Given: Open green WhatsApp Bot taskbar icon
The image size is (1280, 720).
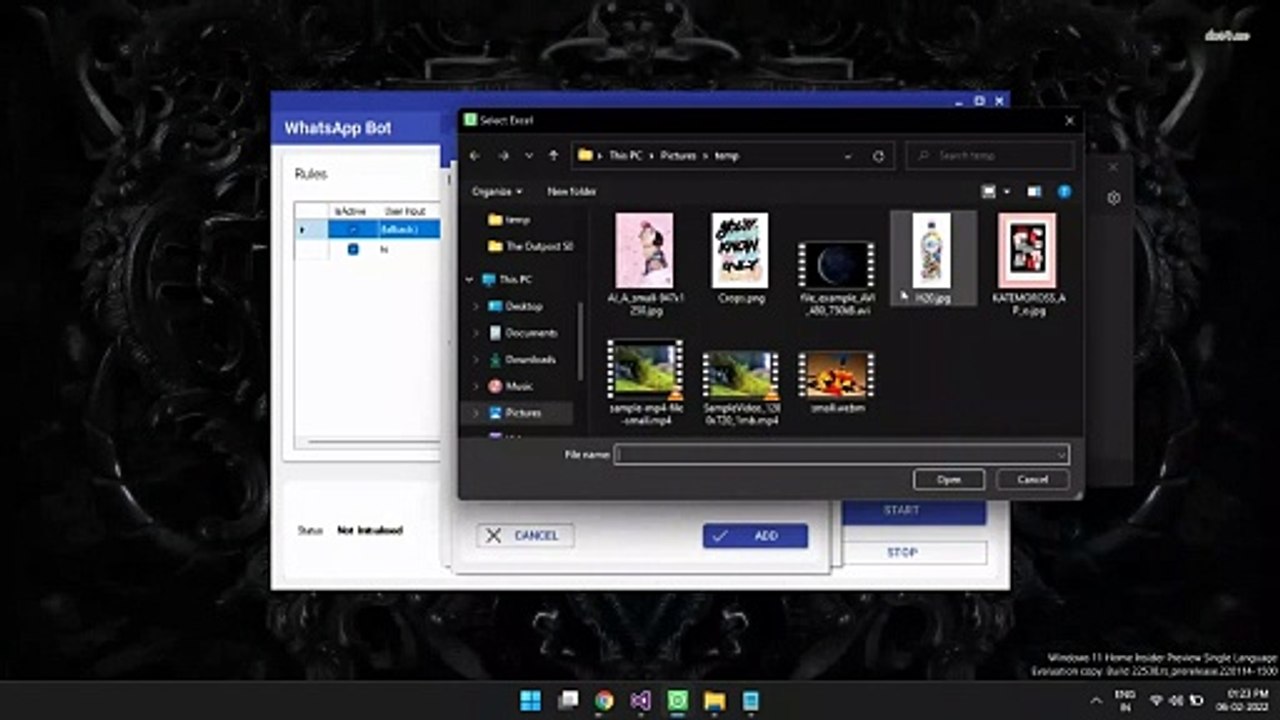Looking at the screenshot, I should 678,700.
